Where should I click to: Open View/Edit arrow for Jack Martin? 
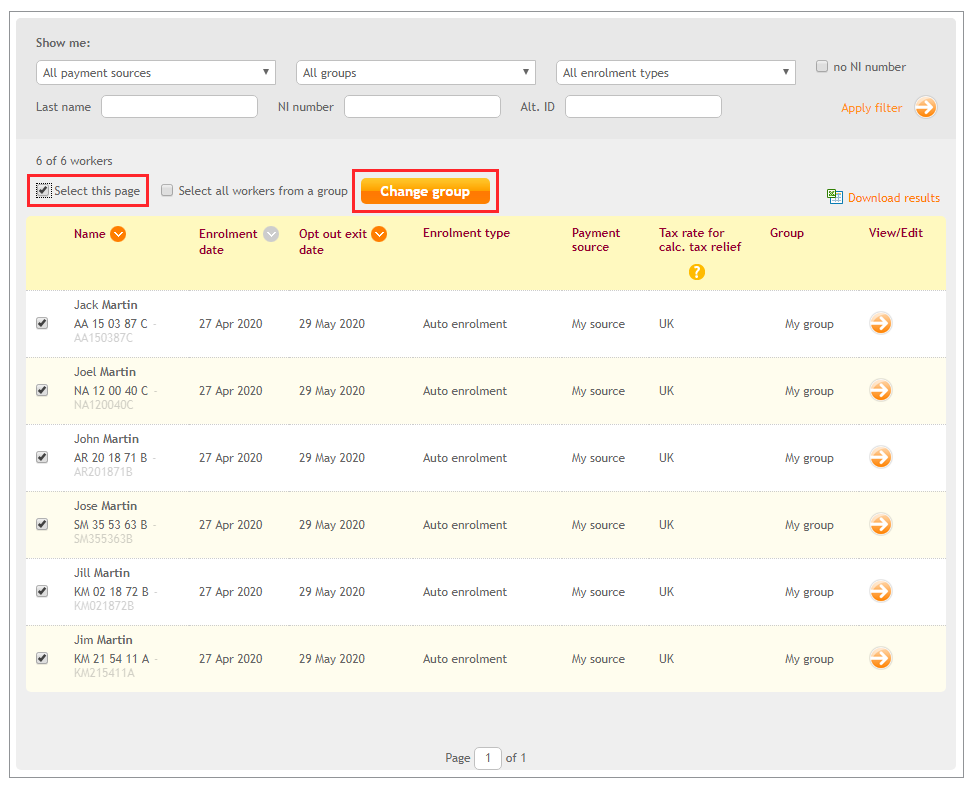click(880, 323)
